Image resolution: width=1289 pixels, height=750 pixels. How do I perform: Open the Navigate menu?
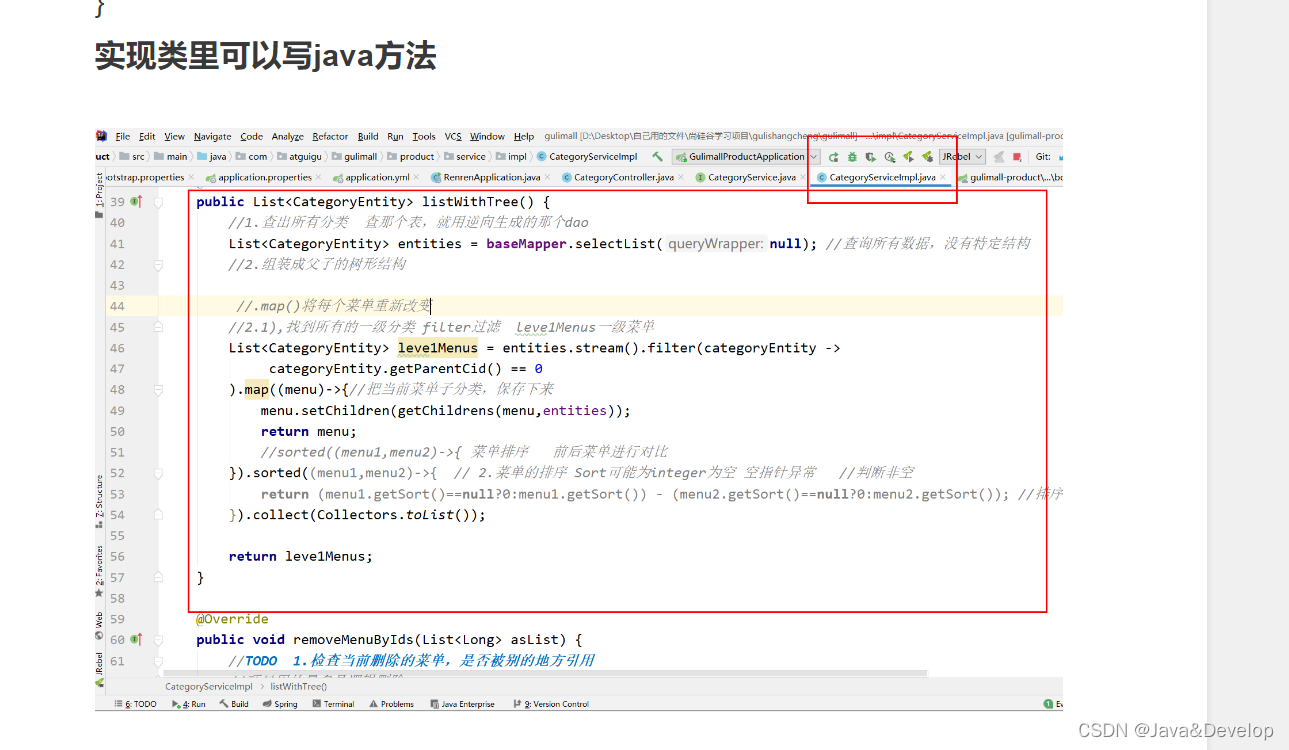212,136
